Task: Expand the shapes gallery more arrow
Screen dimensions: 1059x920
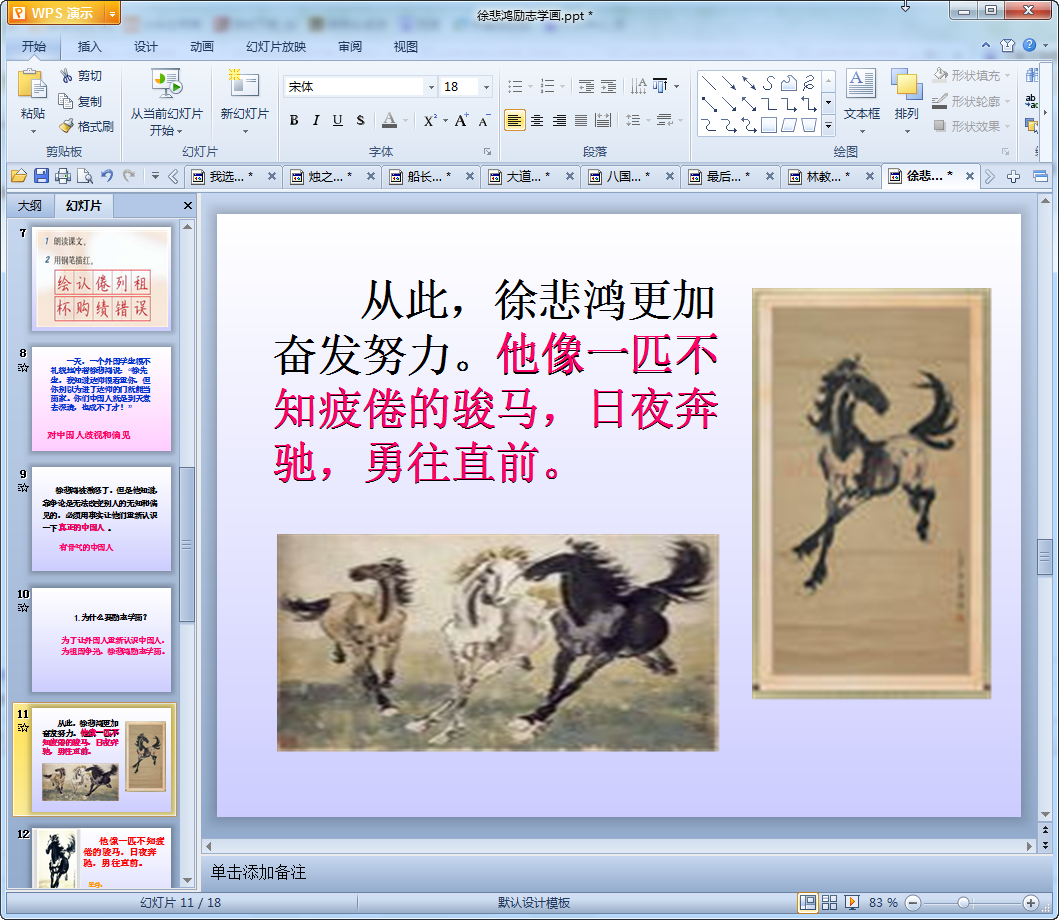Action: (x=829, y=126)
